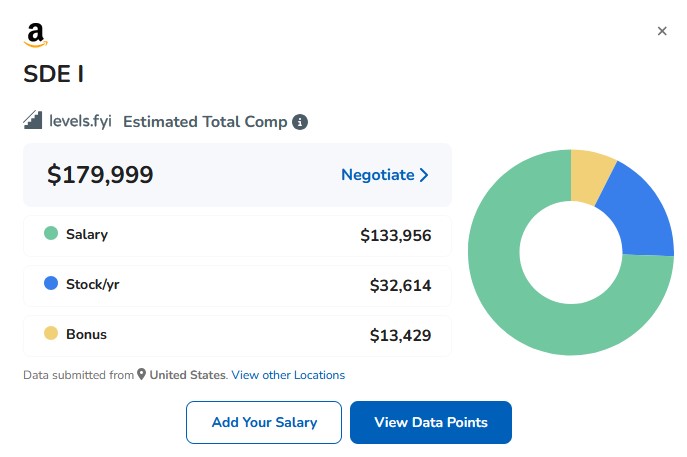Image resolution: width=687 pixels, height=457 pixels.
Task: Close the compensation popup with X
Action: click(x=661, y=31)
